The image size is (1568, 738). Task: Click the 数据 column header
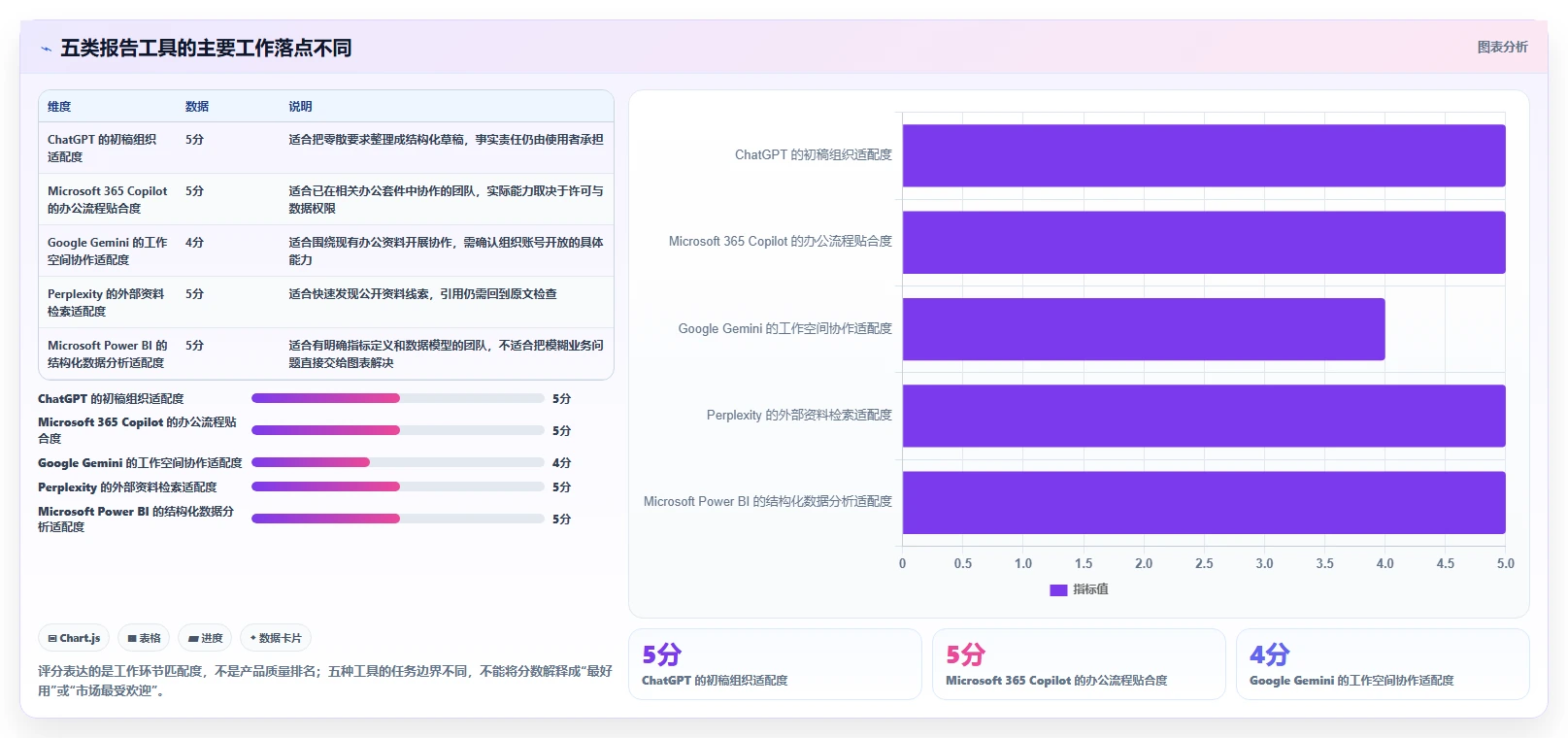(x=197, y=107)
